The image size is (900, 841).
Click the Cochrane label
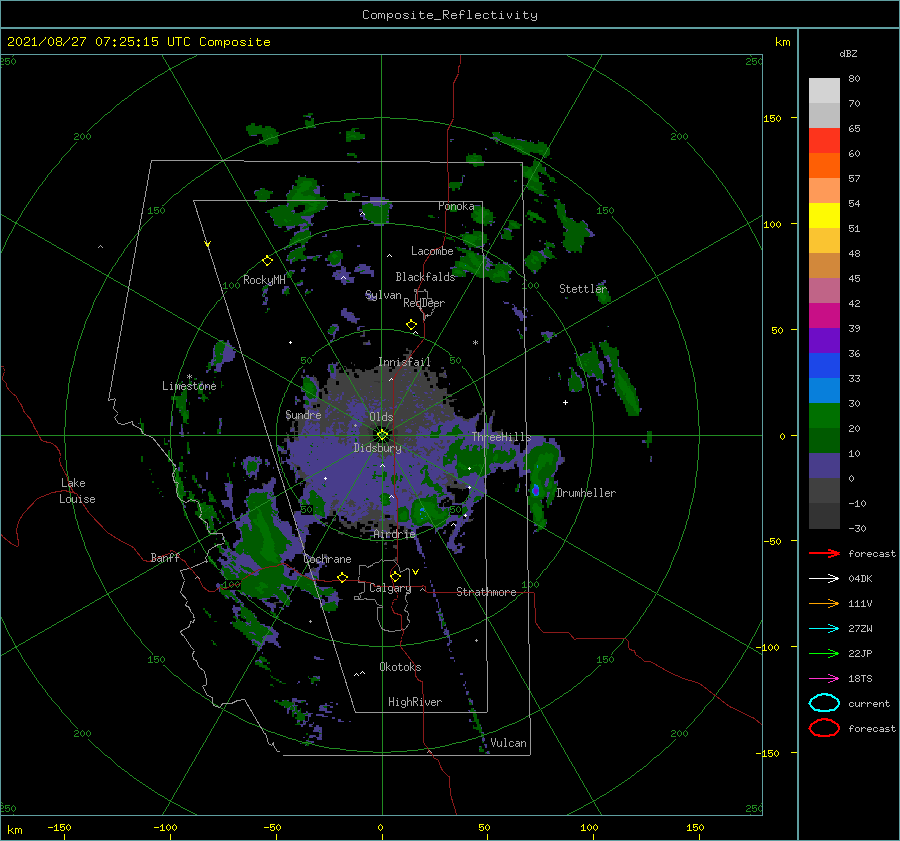point(327,559)
